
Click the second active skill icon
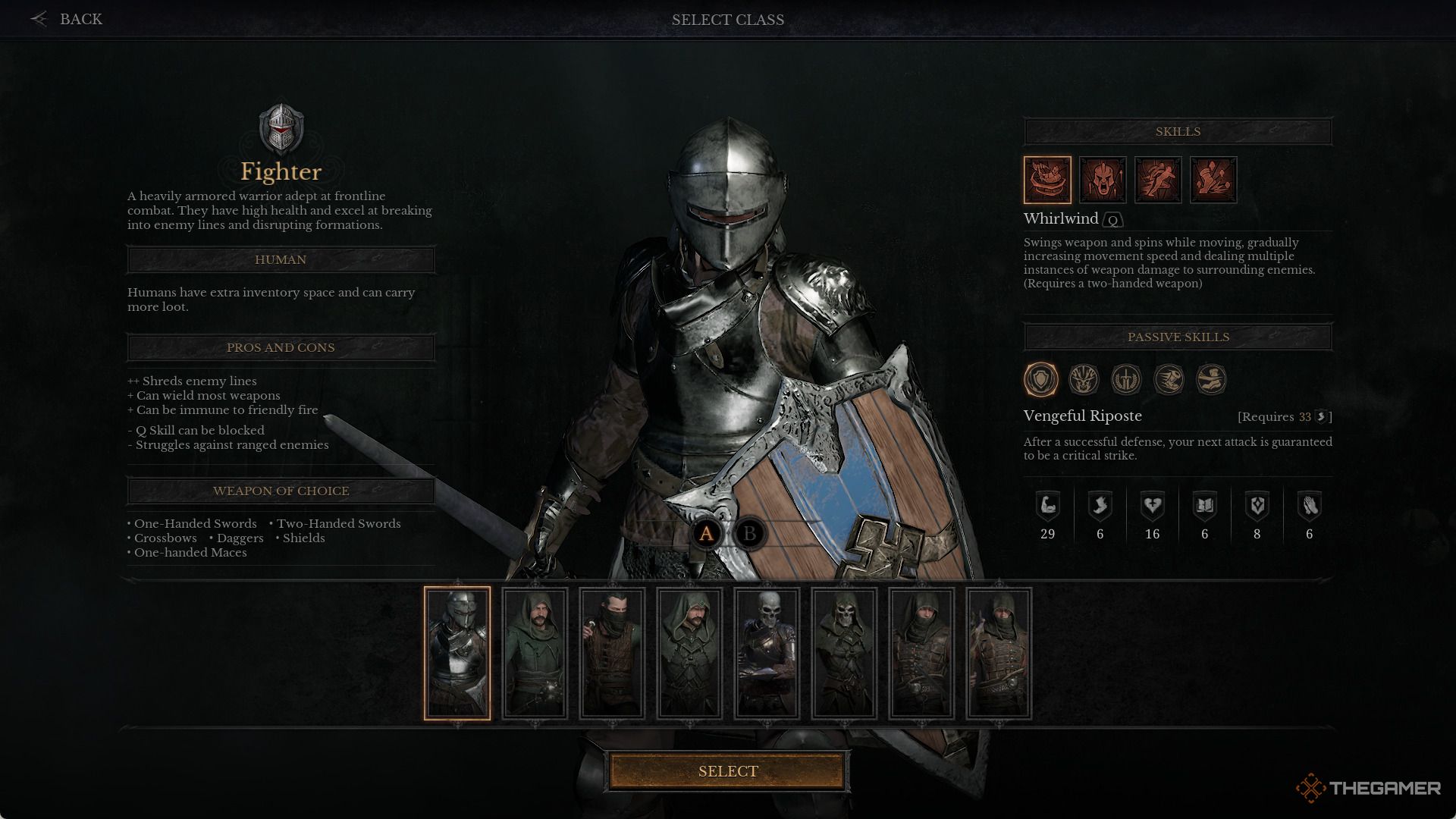click(1101, 178)
